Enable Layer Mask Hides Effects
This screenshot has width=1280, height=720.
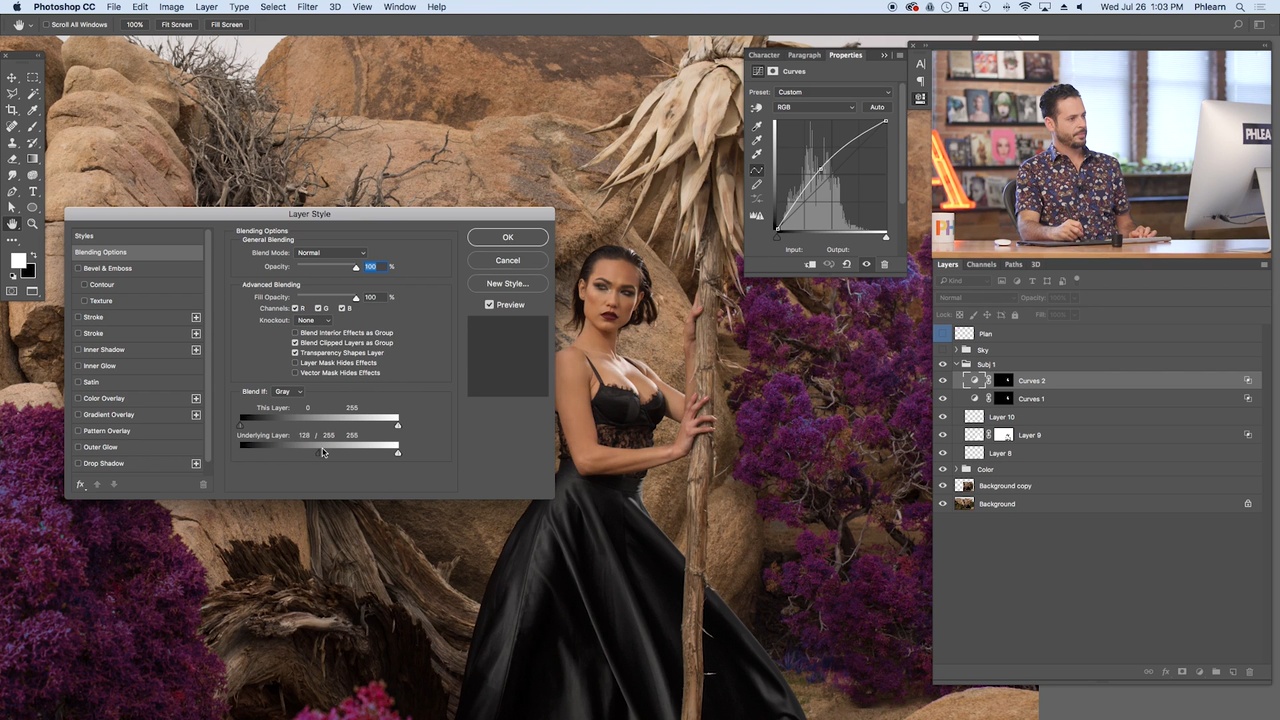pos(295,363)
